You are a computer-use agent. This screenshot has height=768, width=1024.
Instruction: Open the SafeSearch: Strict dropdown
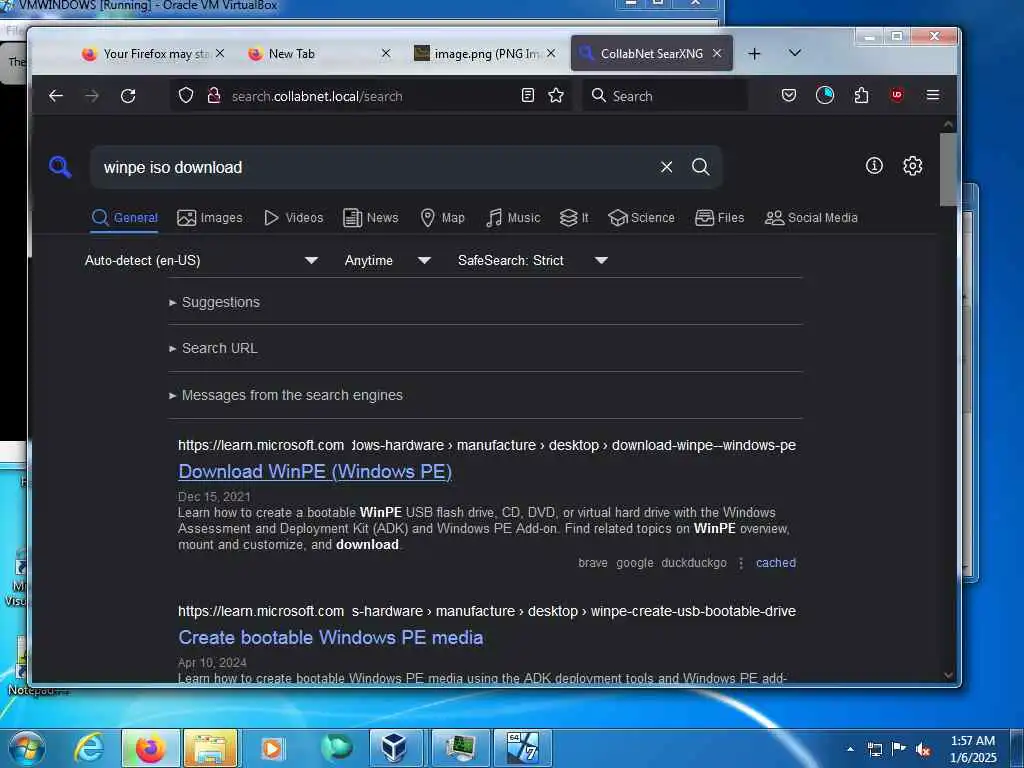[x=533, y=261]
